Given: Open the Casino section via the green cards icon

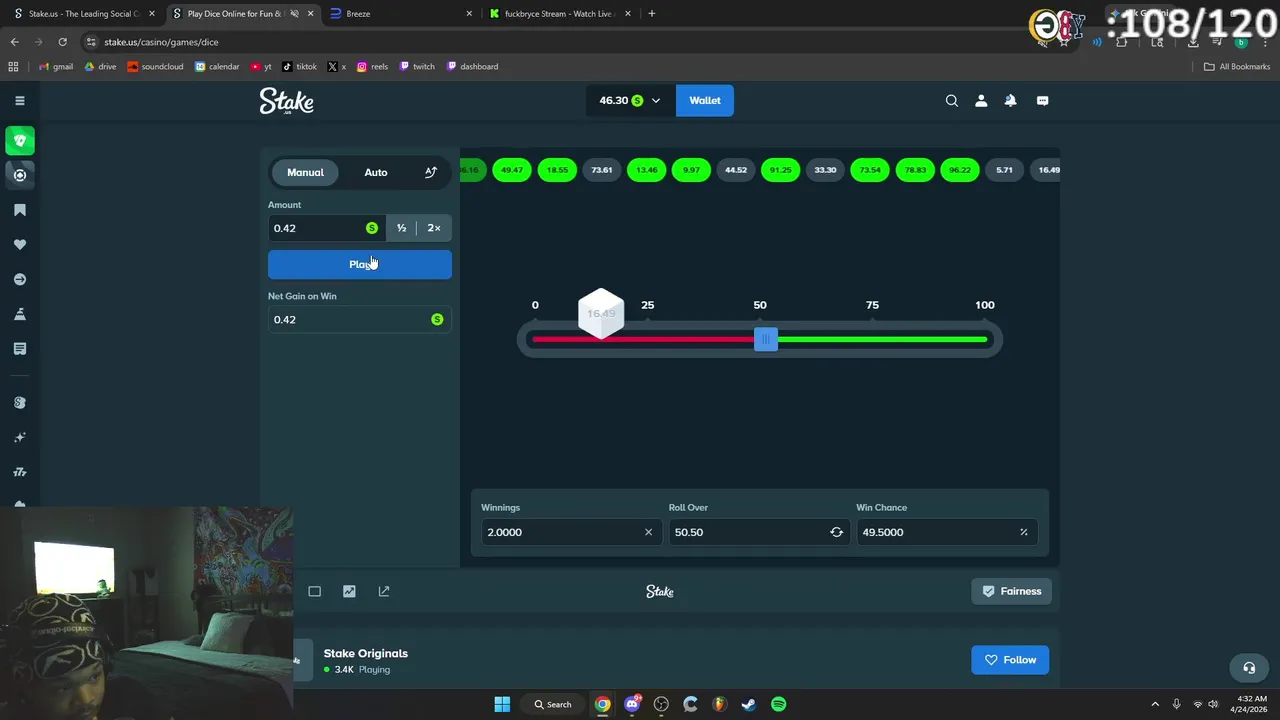Looking at the screenshot, I should point(20,140).
